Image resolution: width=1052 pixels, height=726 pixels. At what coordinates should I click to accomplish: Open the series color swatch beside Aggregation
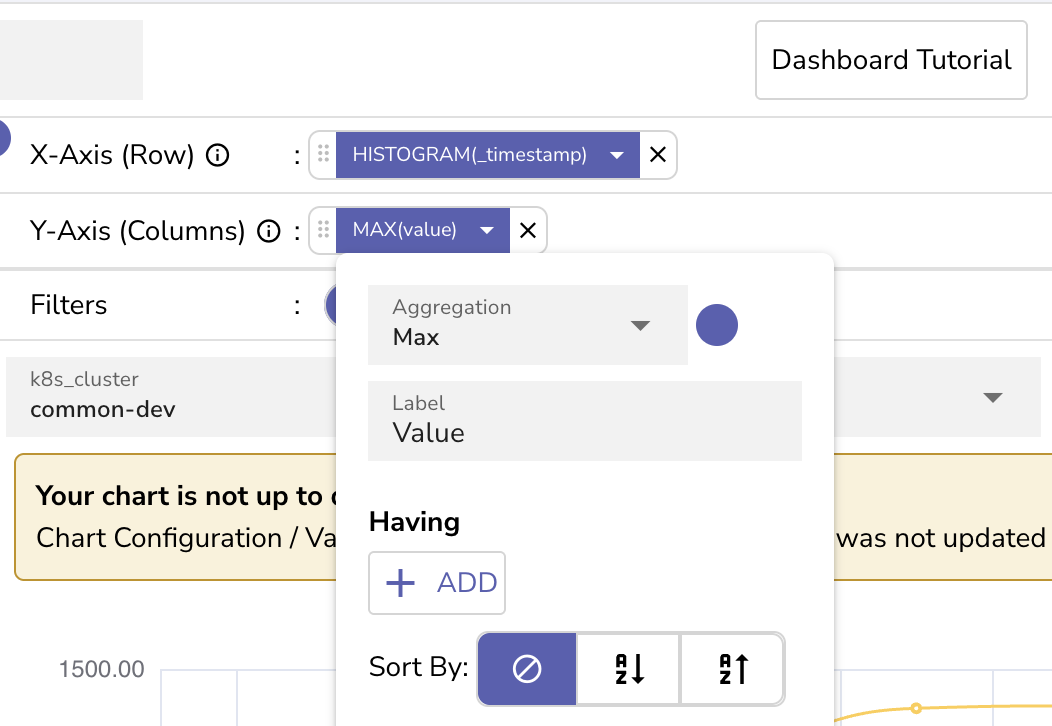coord(716,325)
